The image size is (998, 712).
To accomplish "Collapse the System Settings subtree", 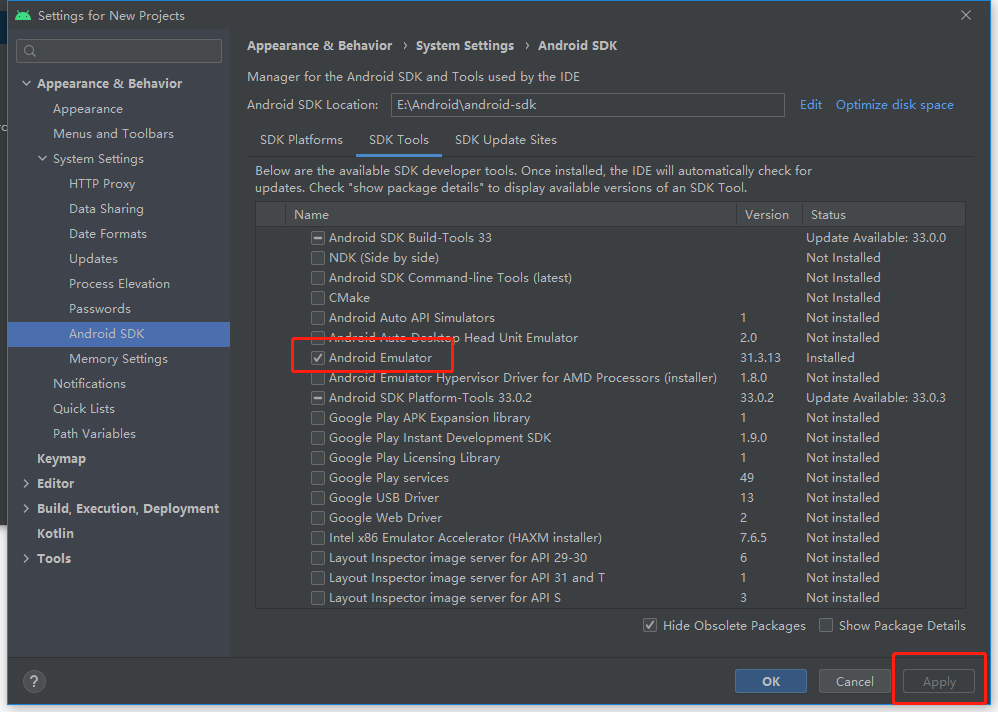I will pos(42,158).
